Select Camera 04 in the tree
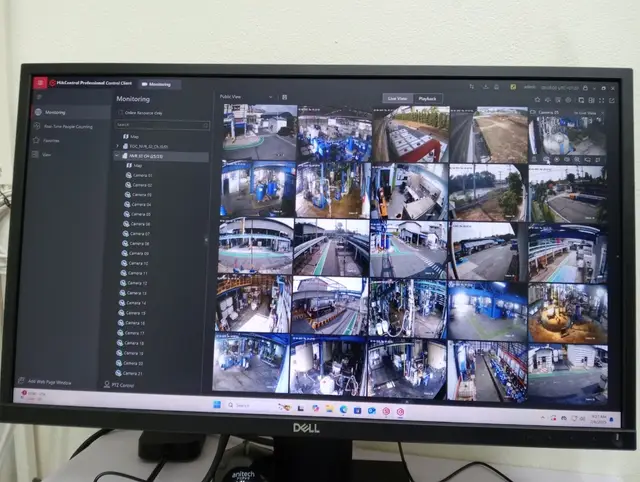The image size is (640, 482). (138, 204)
